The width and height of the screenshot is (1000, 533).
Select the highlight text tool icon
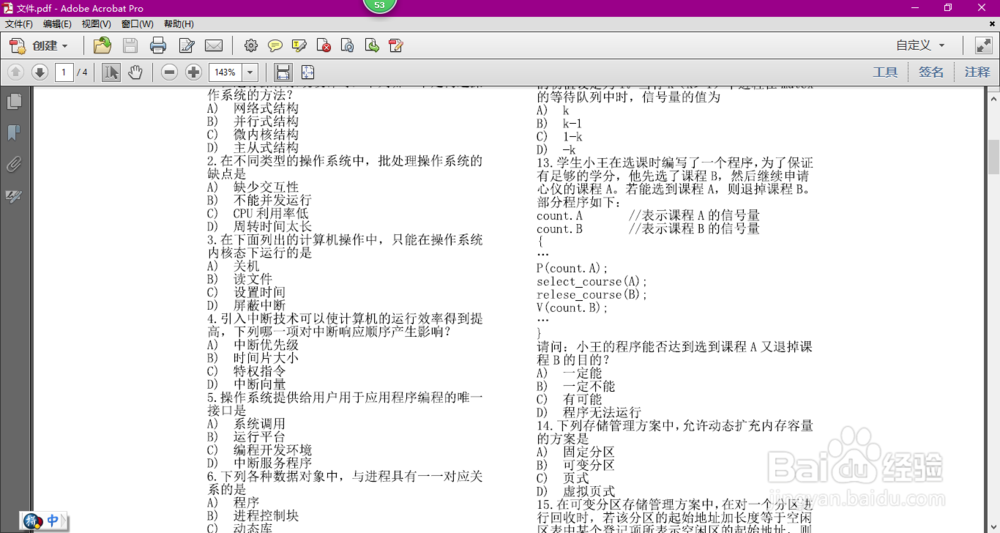pyautogui.click(x=299, y=46)
